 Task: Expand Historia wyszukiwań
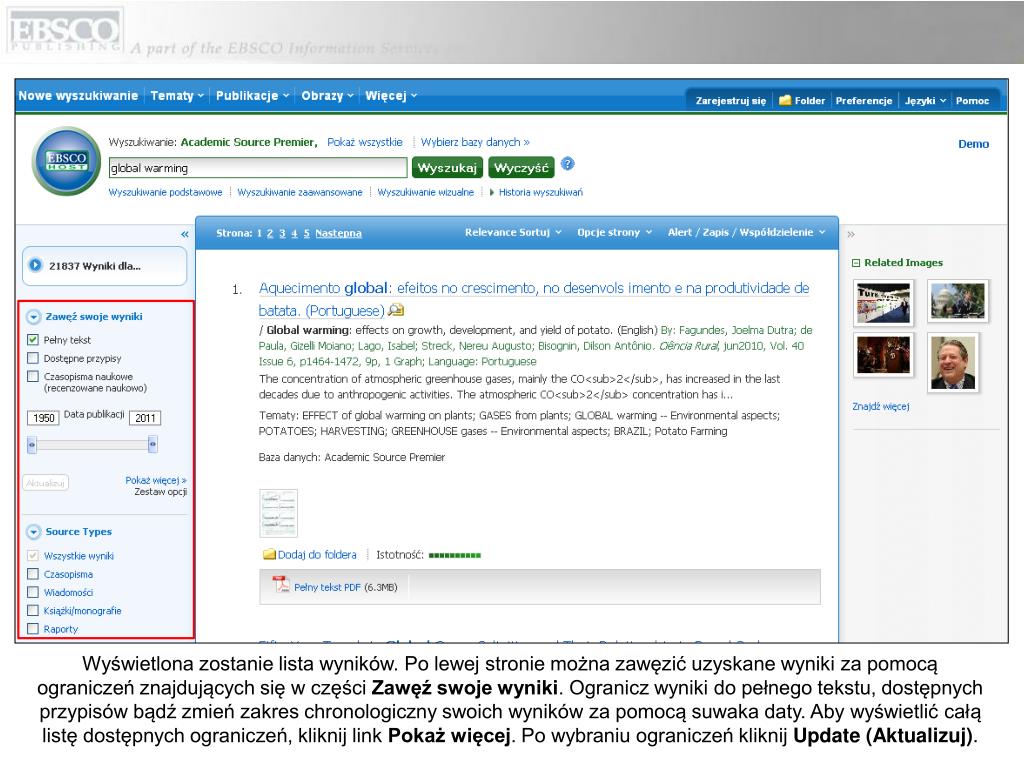click(x=536, y=192)
